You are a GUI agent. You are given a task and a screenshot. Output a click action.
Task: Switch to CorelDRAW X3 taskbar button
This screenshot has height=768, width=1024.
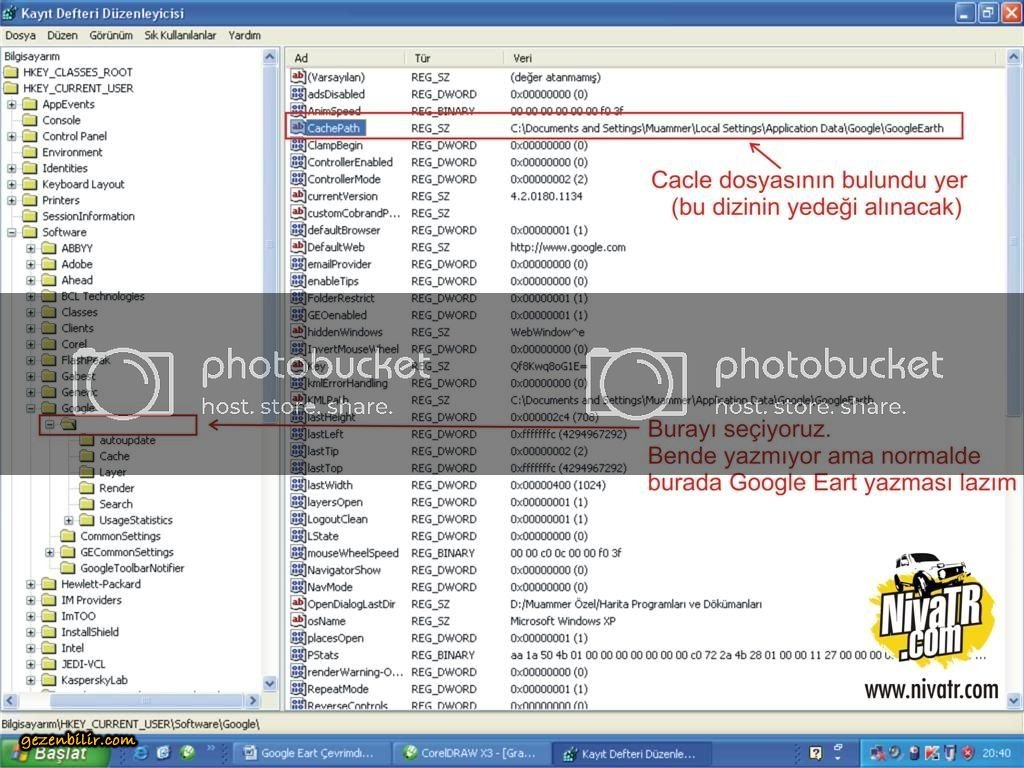pyautogui.click(x=467, y=753)
